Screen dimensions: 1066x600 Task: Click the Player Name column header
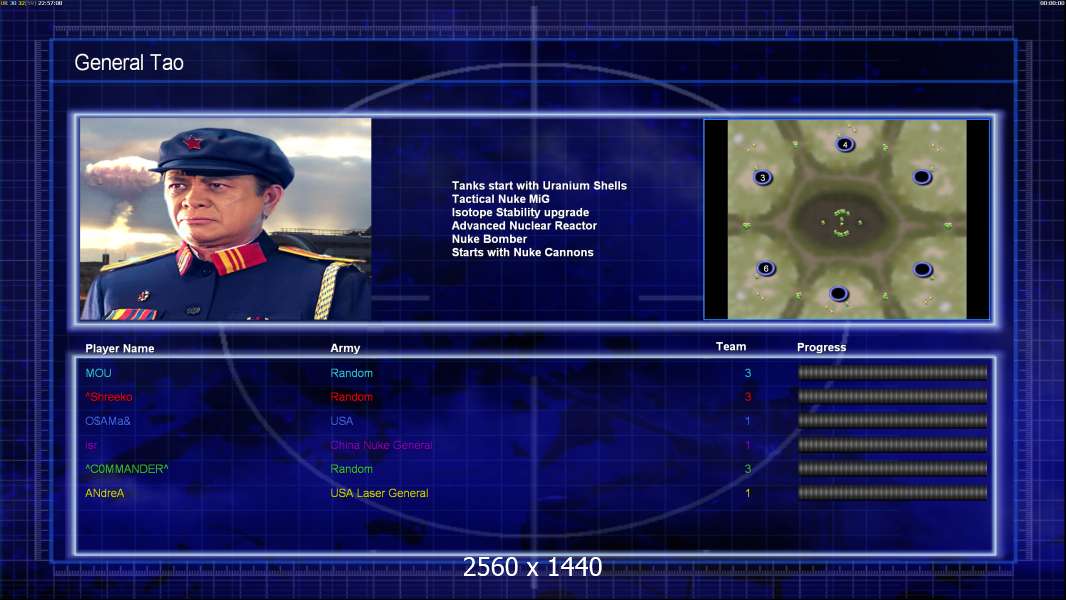120,348
